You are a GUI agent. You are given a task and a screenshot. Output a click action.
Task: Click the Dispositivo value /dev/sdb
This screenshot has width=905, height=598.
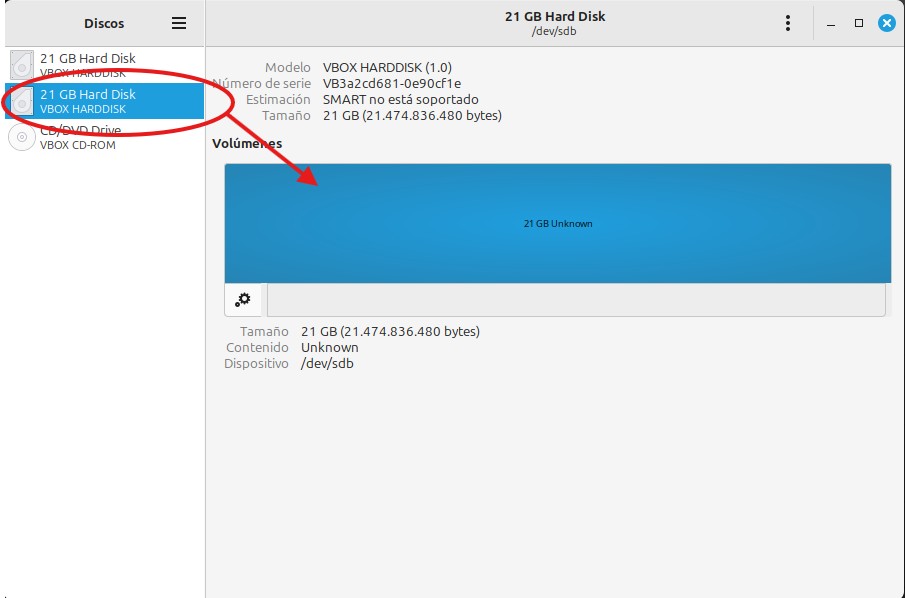327,364
